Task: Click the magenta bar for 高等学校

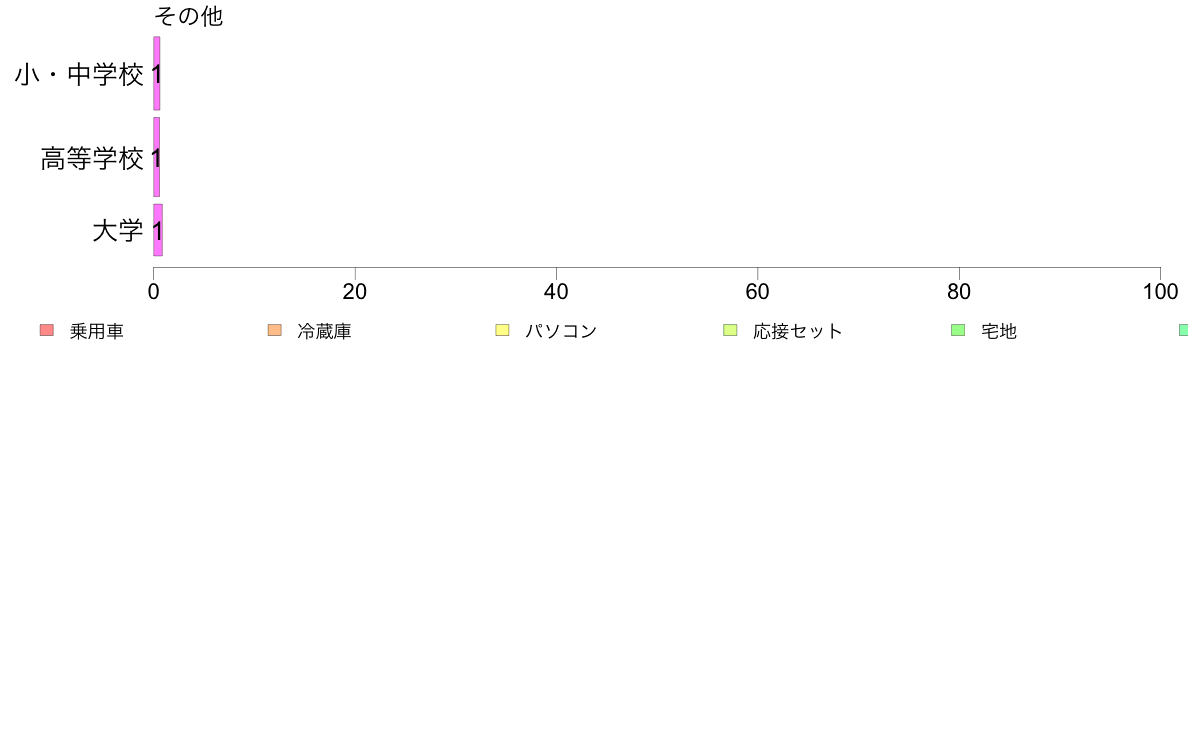Action: [x=157, y=157]
